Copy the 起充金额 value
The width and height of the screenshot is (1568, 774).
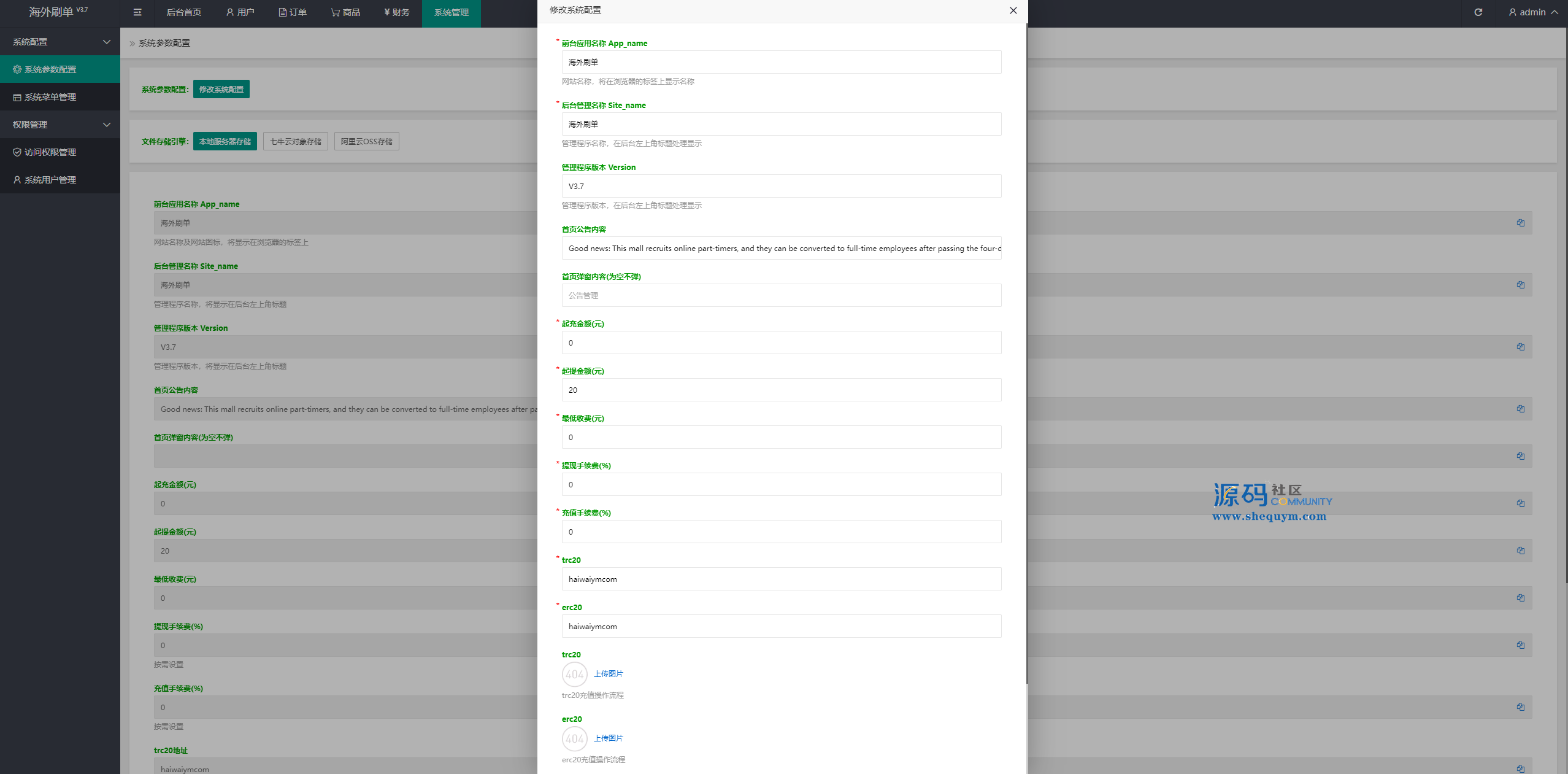pyautogui.click(x=1521, y=503)
